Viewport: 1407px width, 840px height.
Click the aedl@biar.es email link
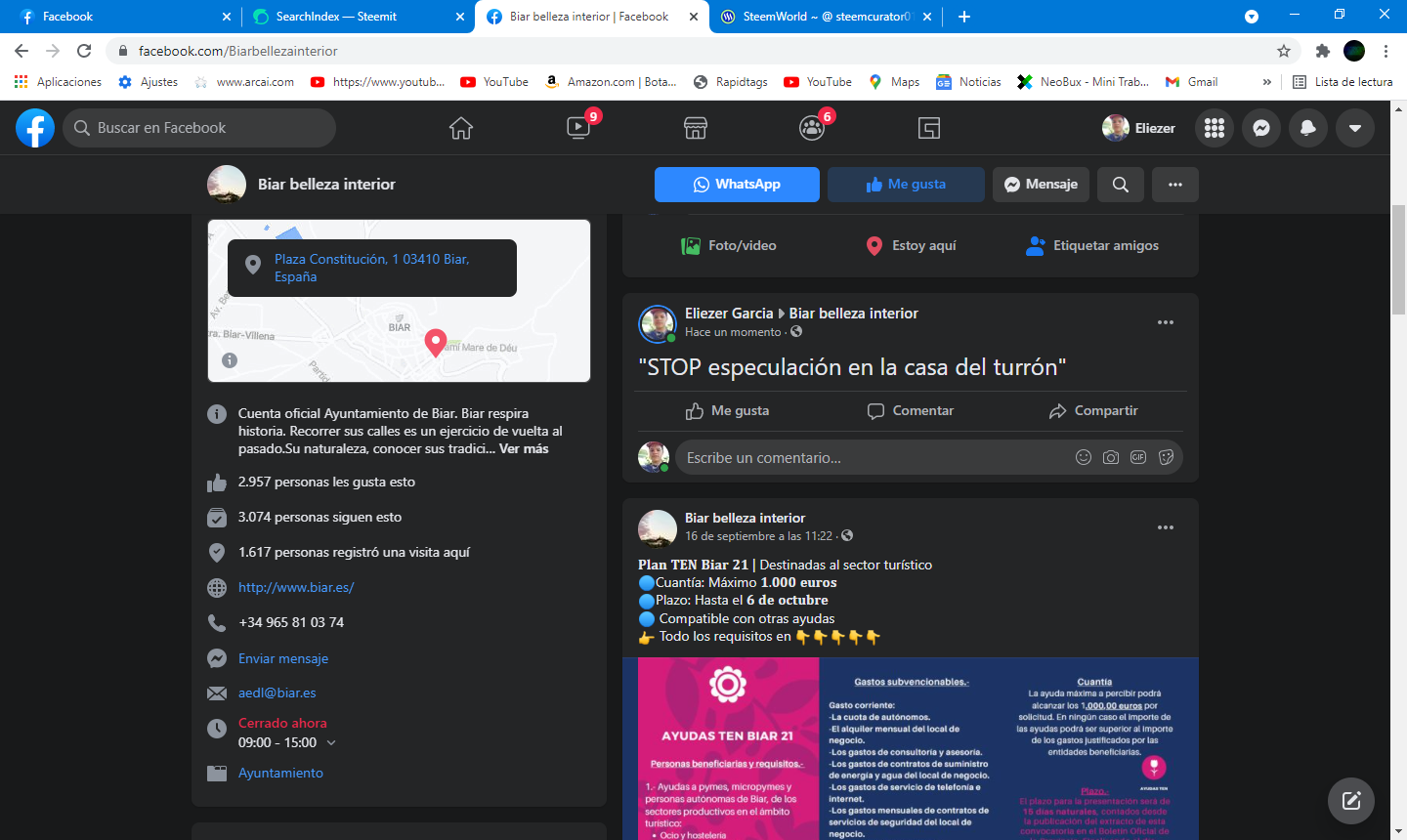click(277, 693)
